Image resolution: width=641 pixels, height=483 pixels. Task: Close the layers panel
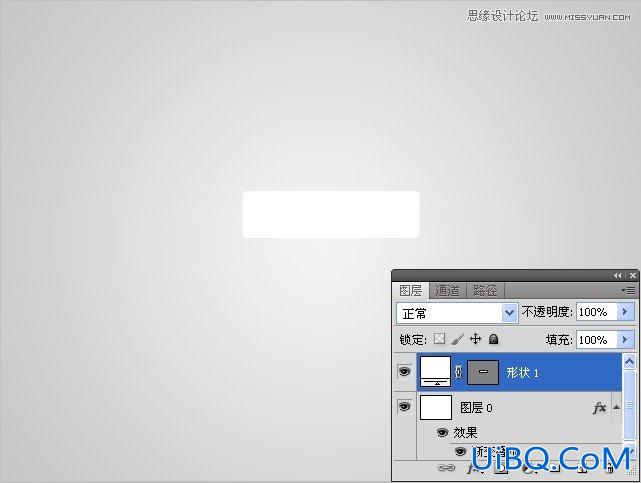pyautogui.click(x=632, y=275)
